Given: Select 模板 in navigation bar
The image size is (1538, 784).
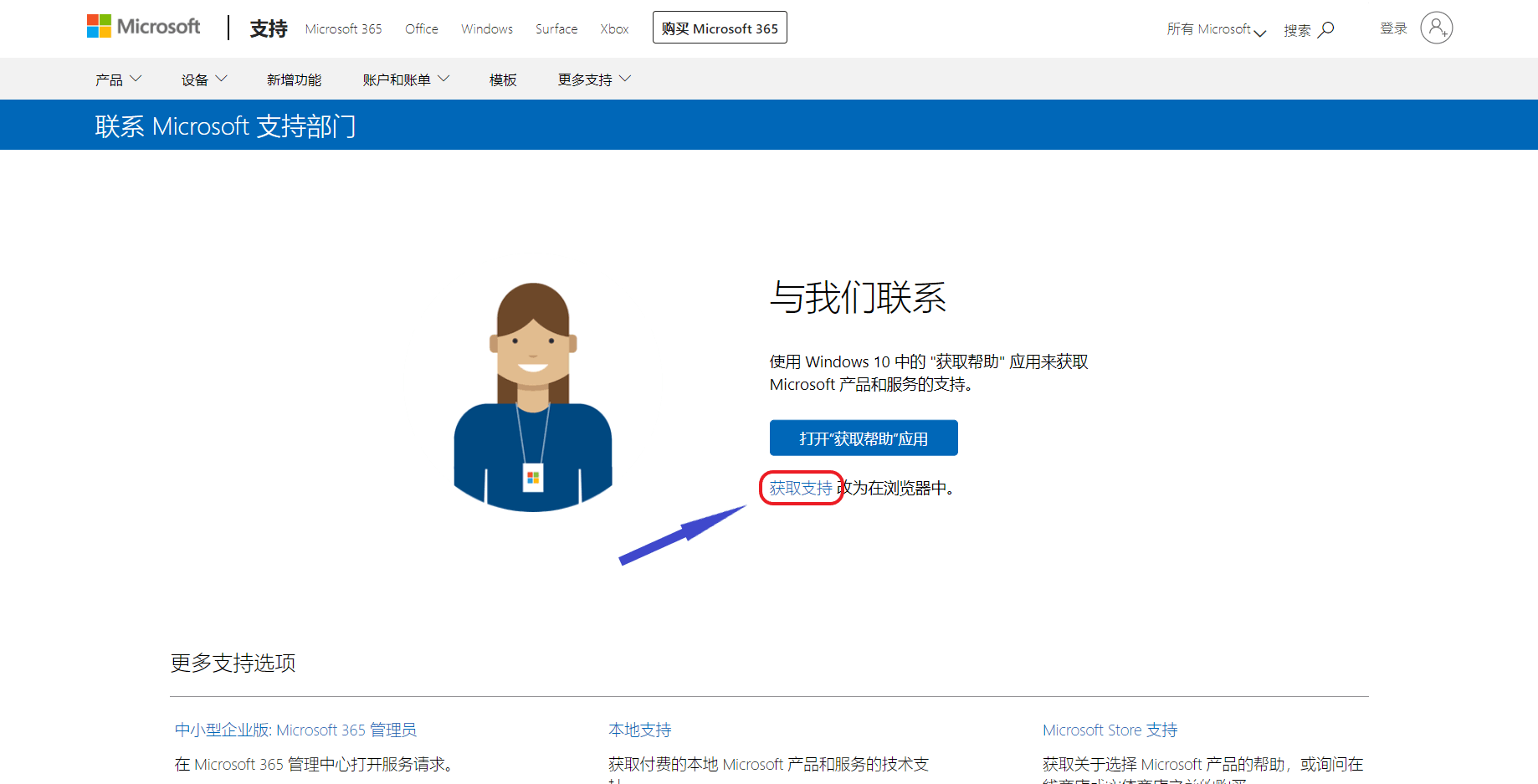Looking at the screenshot, I should [x=503, y=79].
